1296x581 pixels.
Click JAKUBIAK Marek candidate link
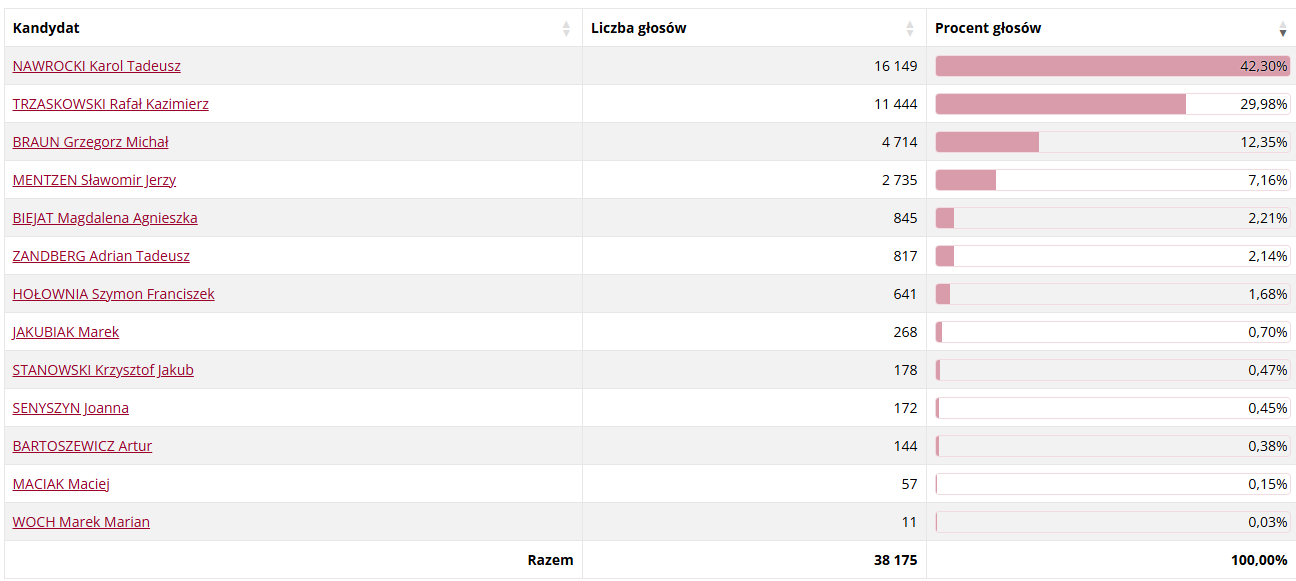(66, 332)
